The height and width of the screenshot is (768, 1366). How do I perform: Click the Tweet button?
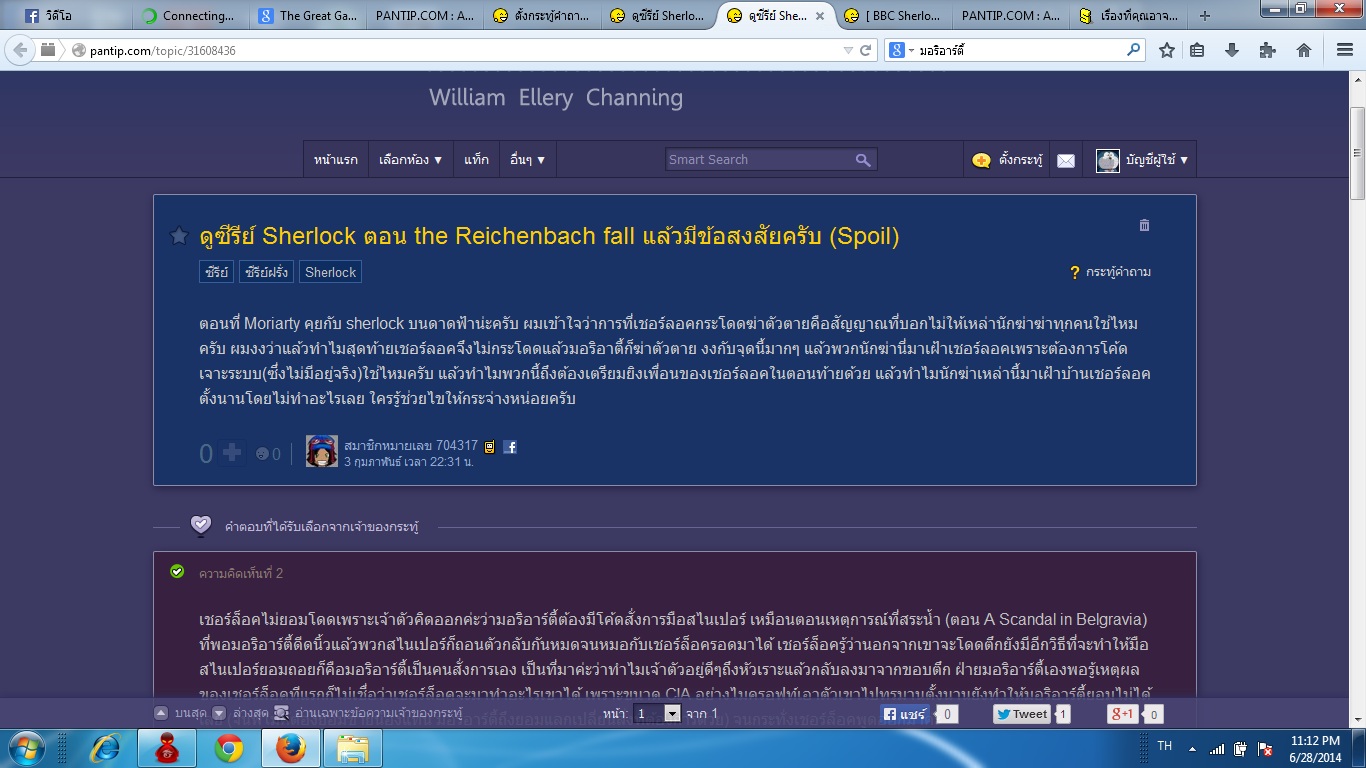1021,714
